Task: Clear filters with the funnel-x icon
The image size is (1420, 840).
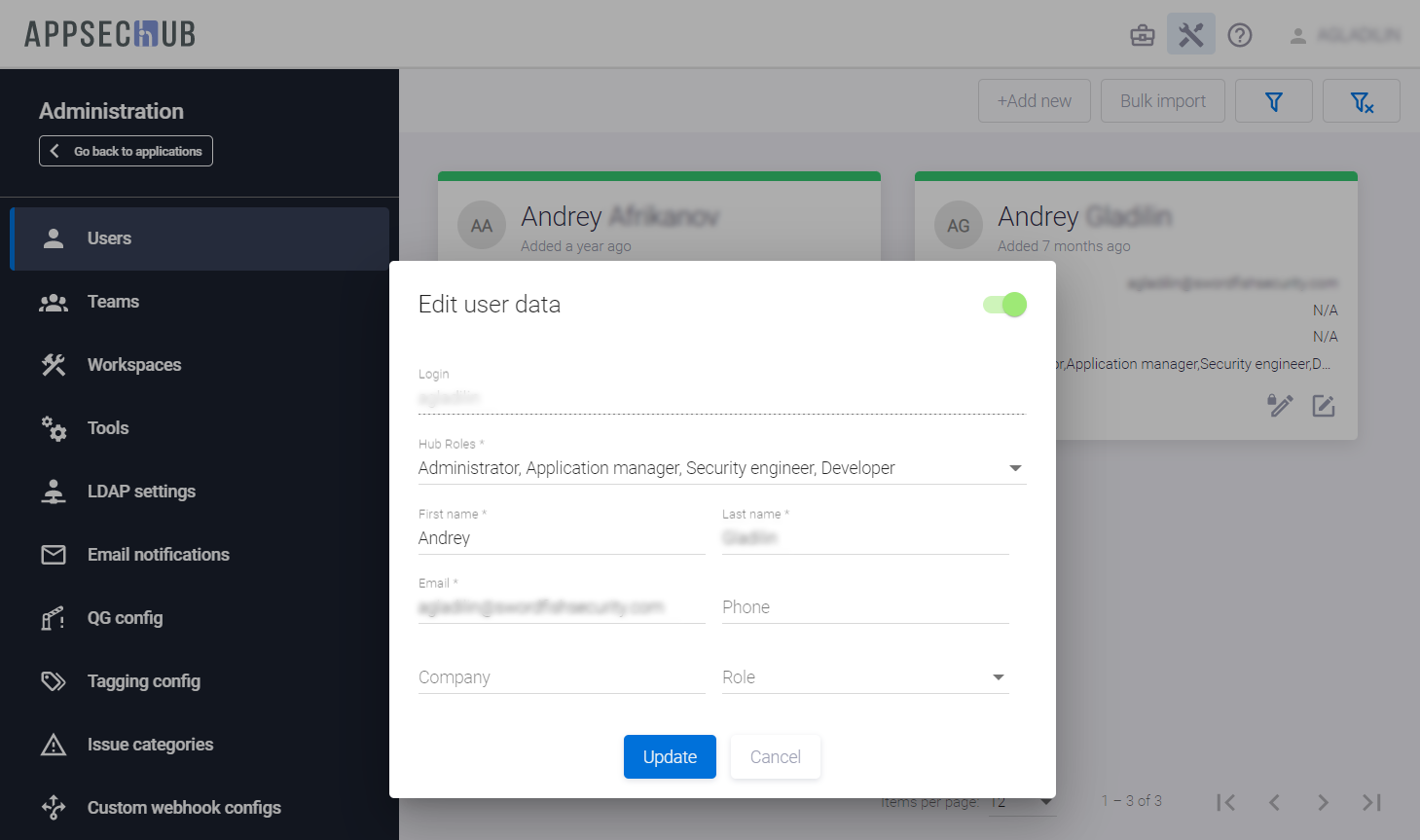Action: click(x=1361, y=101)
